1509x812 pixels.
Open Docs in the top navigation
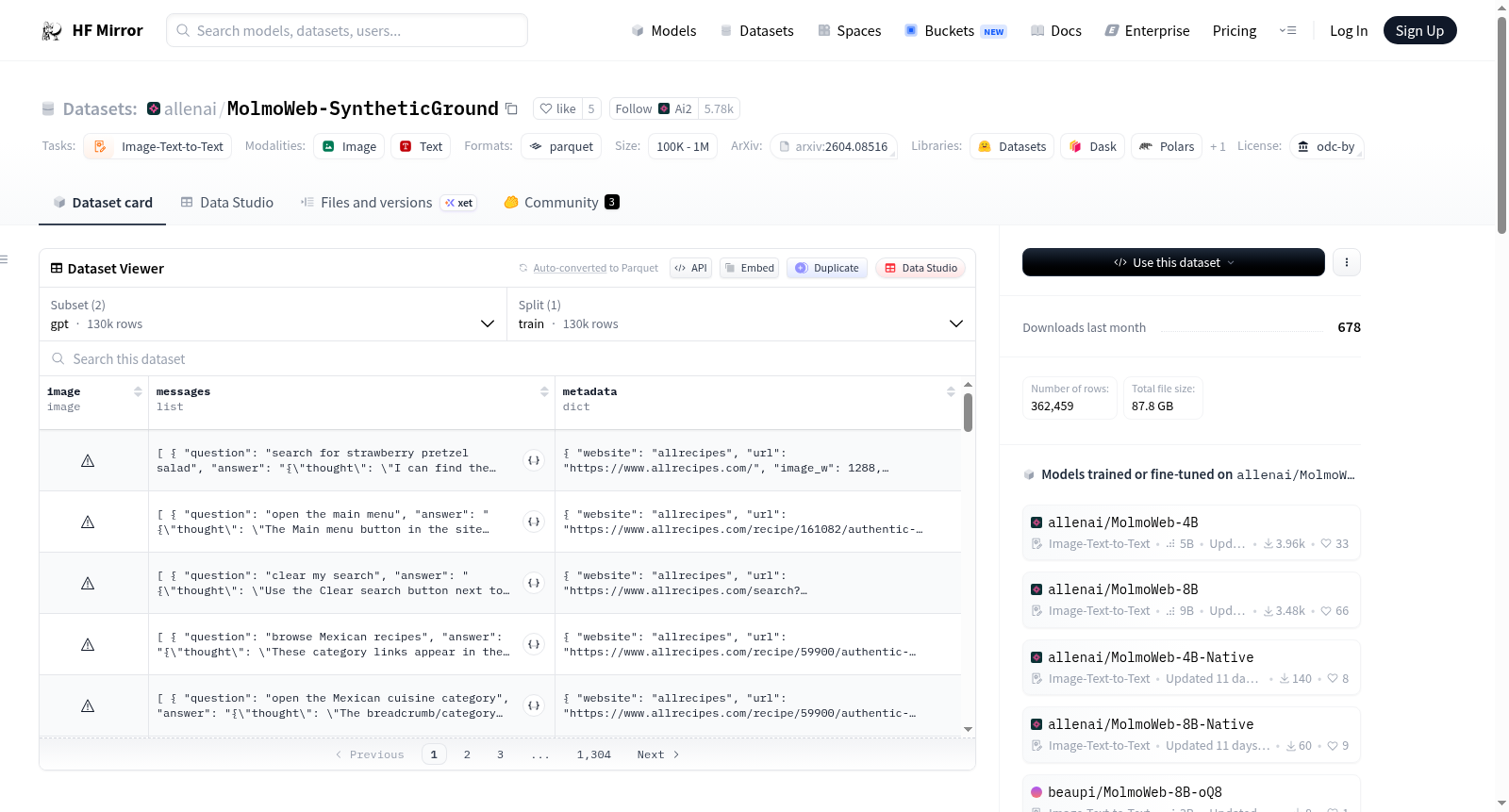(1056, 30)
